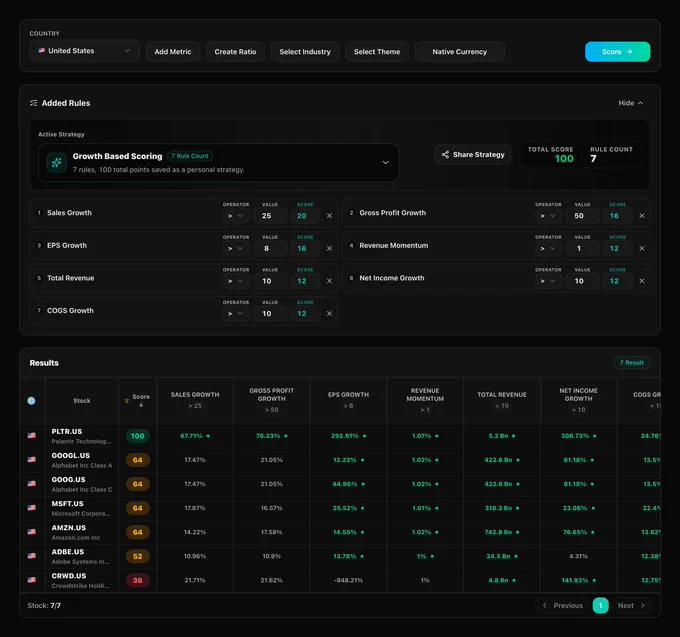Click the TOTAL REVENUE column header
680x637 pixels.
(x=502, y=400)
